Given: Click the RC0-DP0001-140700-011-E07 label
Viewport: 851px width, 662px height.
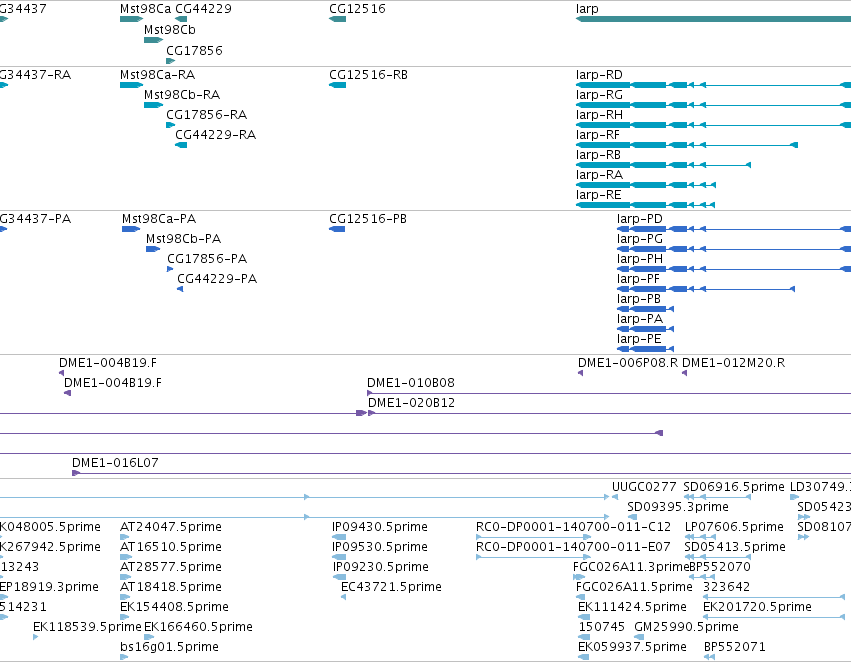Looking at the screenshot, I should tap(573, 547).
